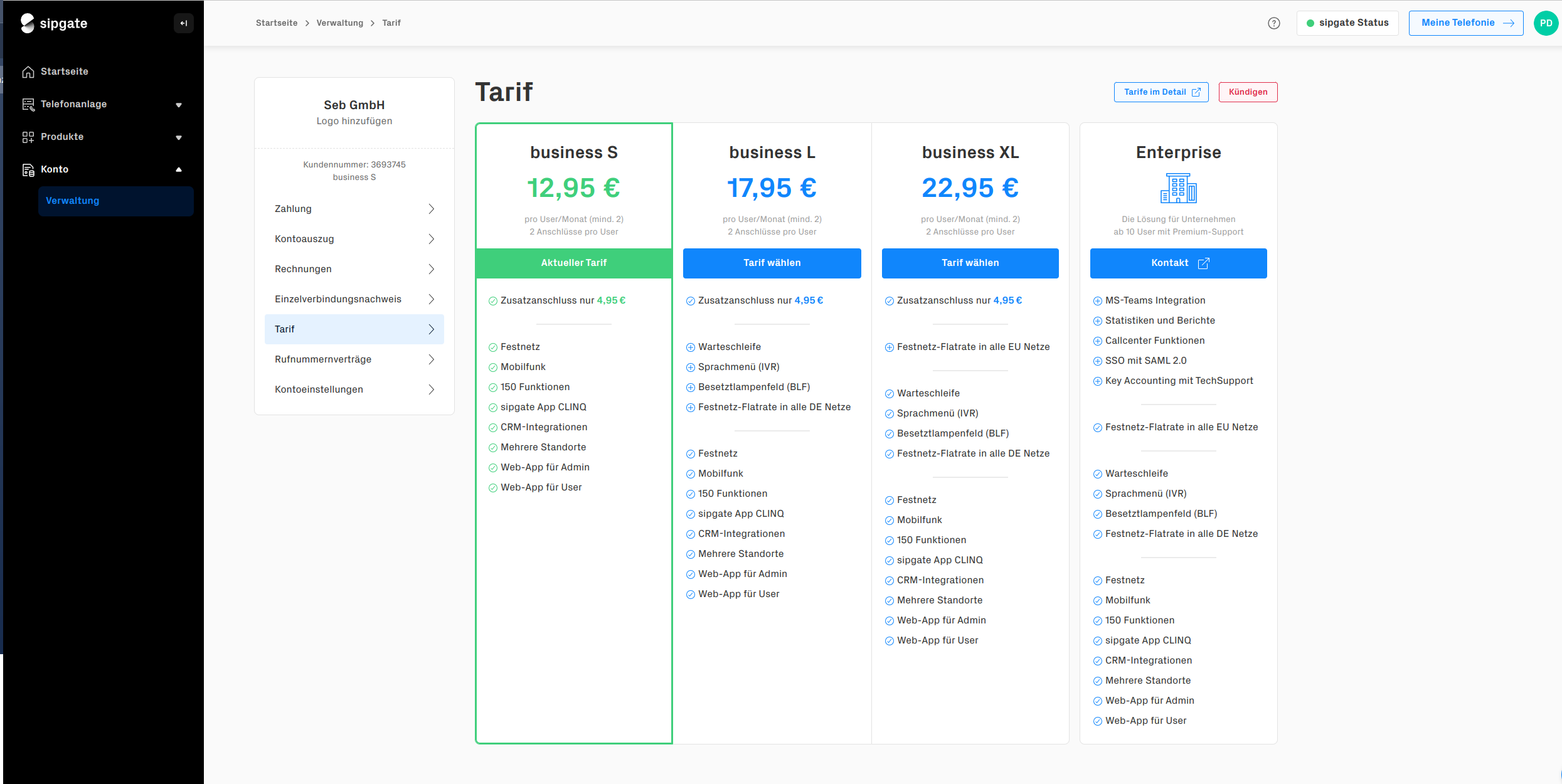The image size is (1562, 784).
Task: Click plus icon beside Callcenter Funktionen
Action: [x=1098, y=341]
